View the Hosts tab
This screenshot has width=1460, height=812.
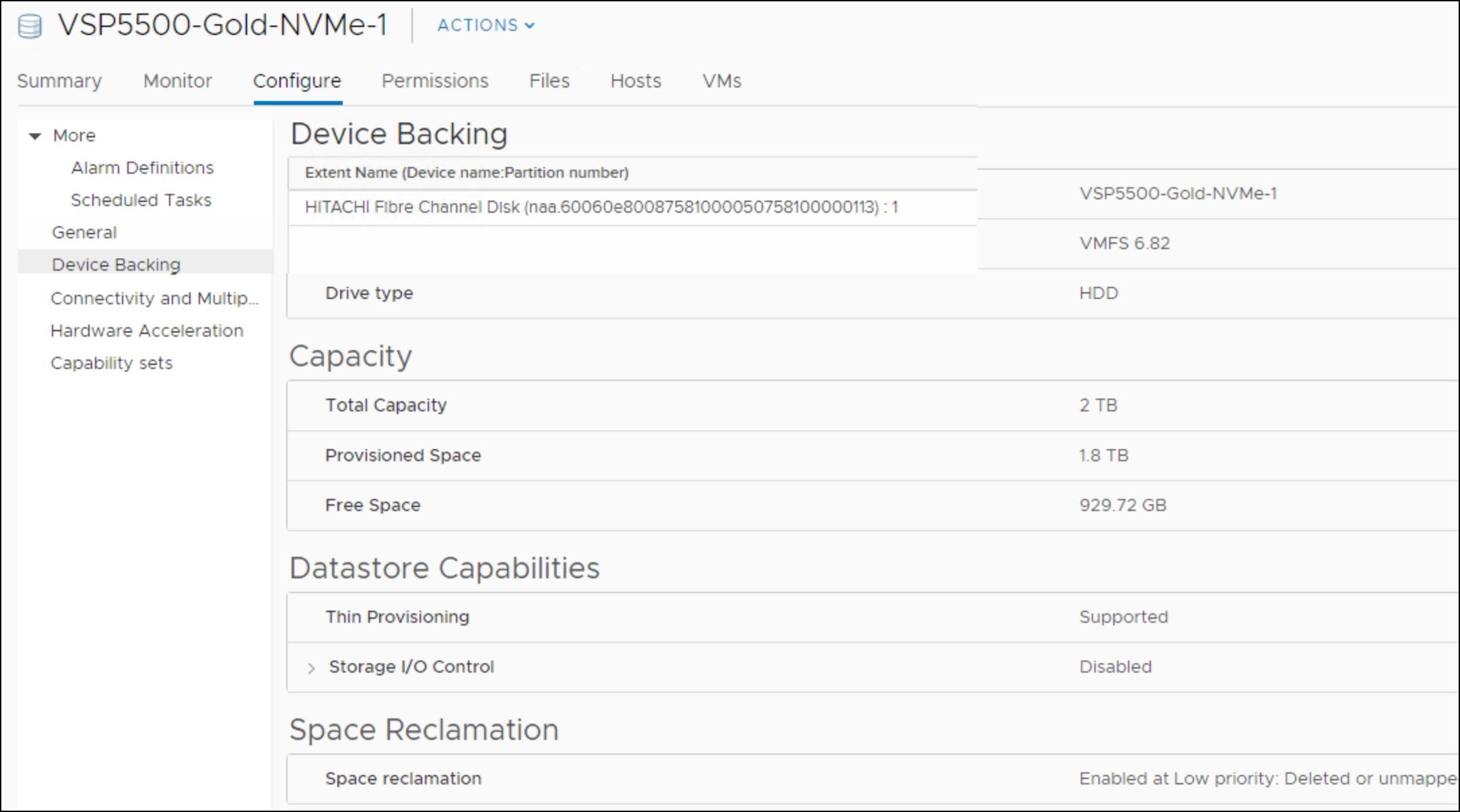634,81
